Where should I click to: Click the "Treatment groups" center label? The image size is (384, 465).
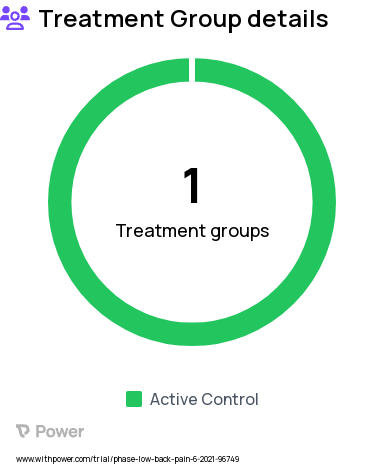[192, 231]
